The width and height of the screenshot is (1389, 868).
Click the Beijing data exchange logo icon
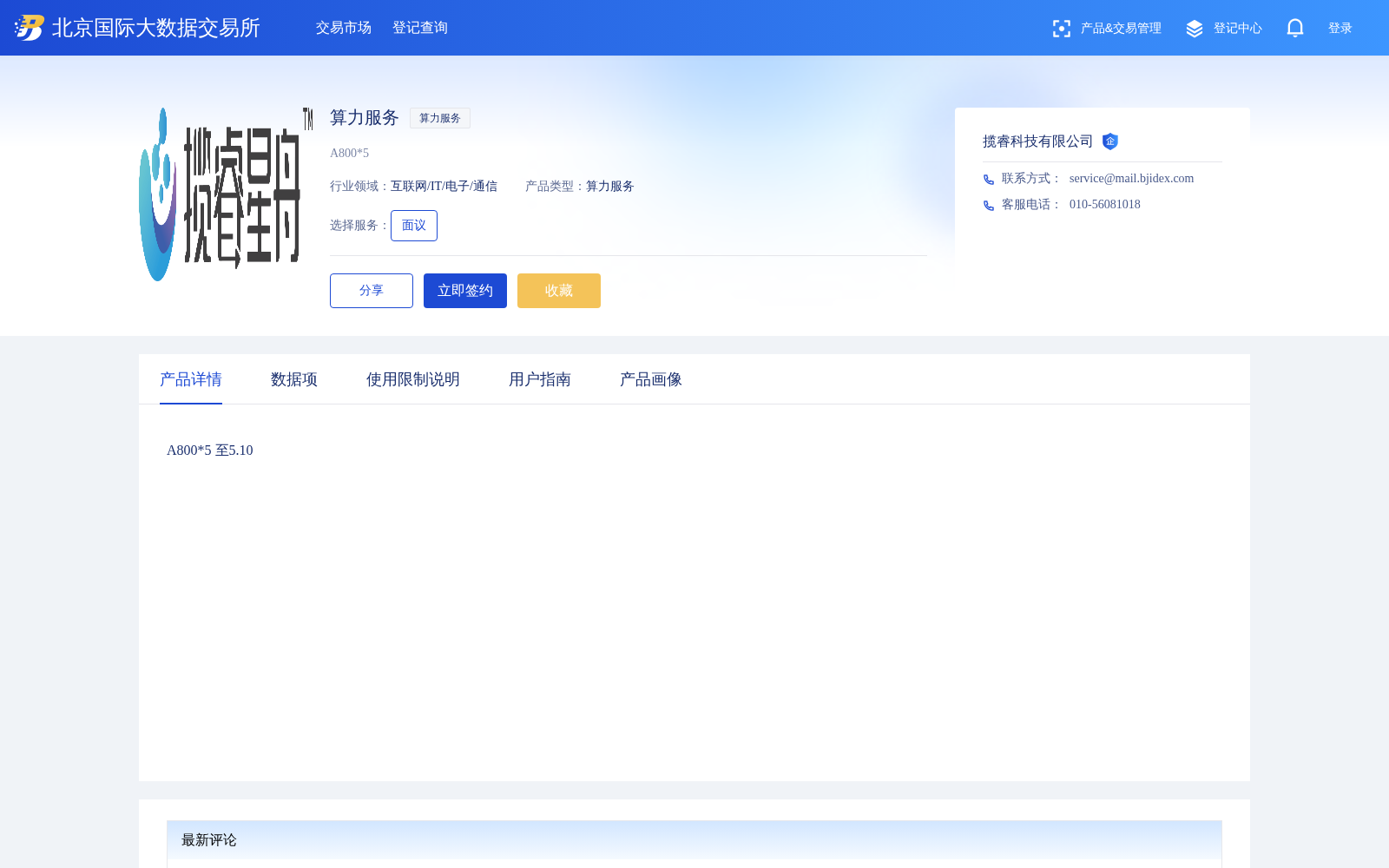click(x=30, y=28)
